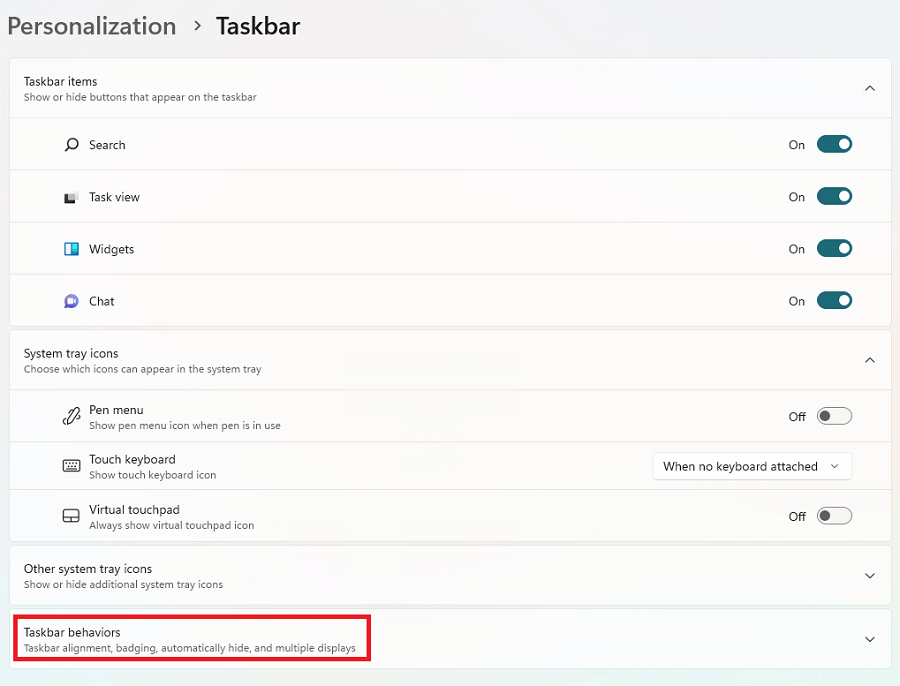Click the Search row label
This screenshot has height=686, width=900.
107,145
